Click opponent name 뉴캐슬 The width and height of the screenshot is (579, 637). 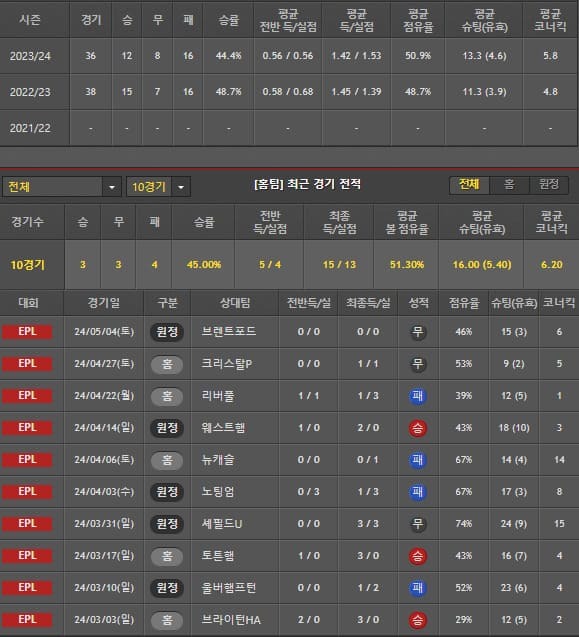[218, 459]
